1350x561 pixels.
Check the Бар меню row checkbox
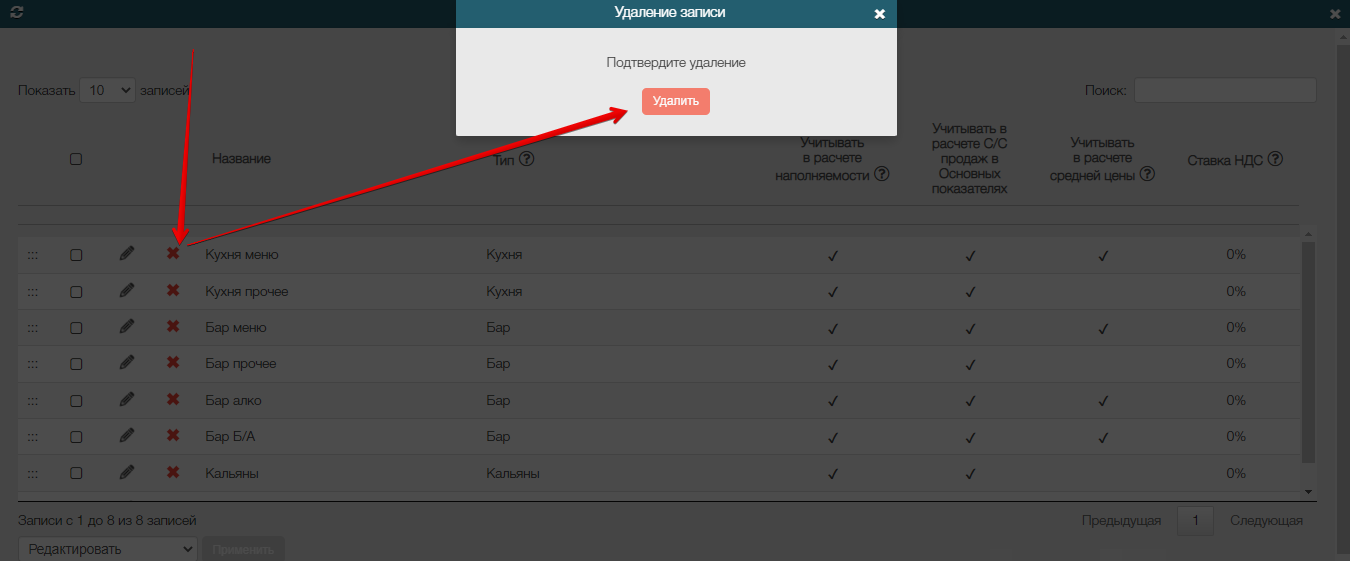click(76, 328)
